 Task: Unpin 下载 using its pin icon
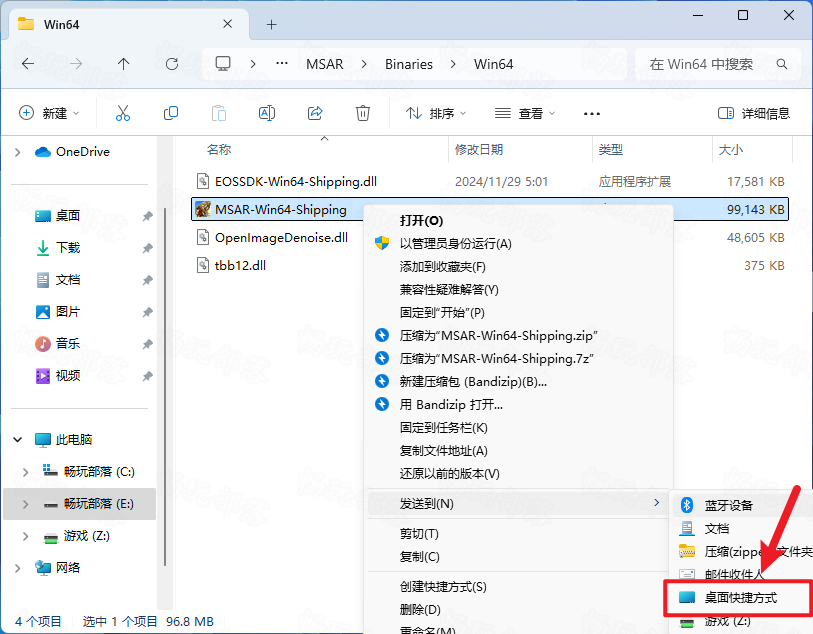(148, 248)
